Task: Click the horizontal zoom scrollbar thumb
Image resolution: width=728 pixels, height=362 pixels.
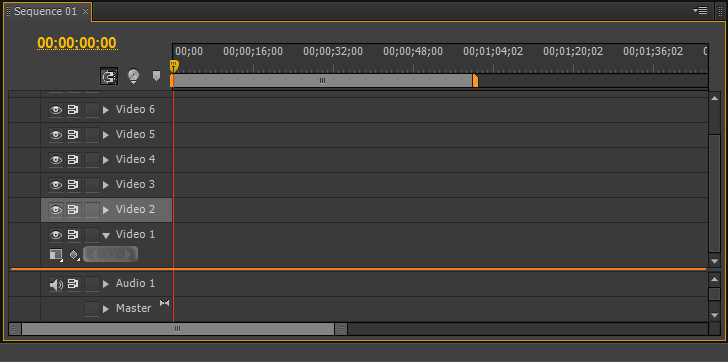Action: tap(177, 329)
